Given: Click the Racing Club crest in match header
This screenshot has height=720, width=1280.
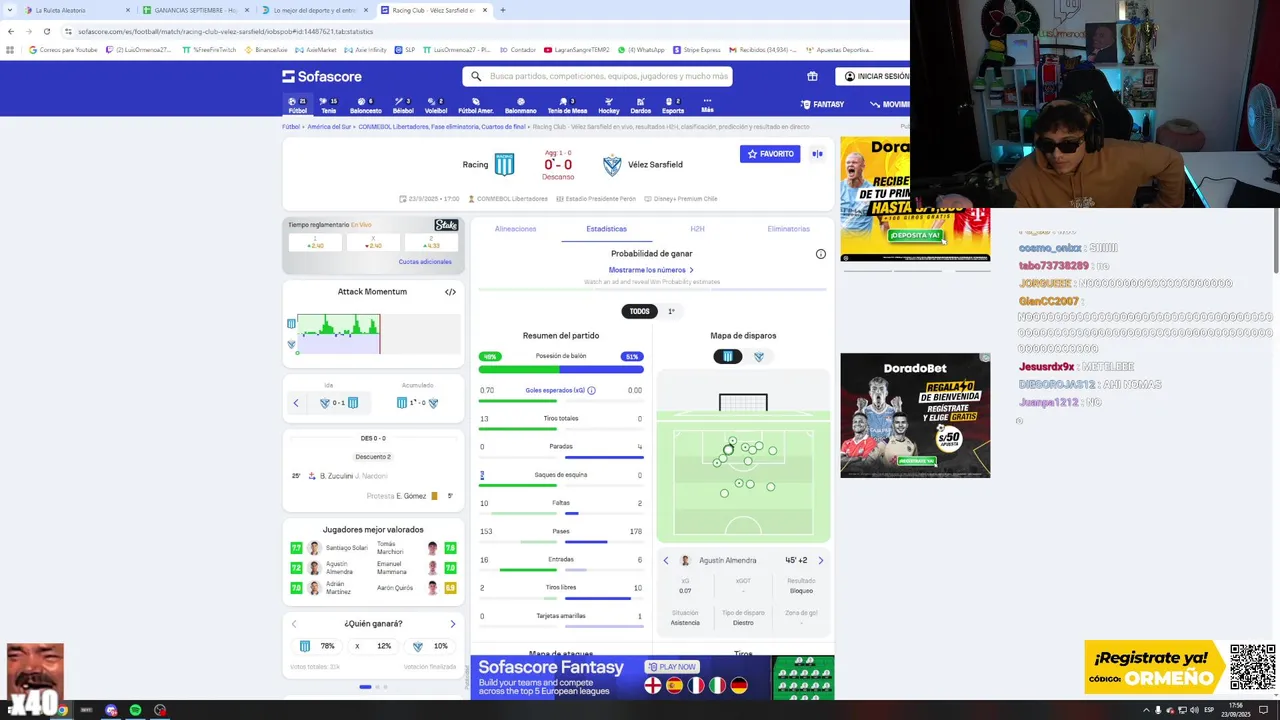Looking at the screenshot, I should pyautogui.click(x=504, y=165).
